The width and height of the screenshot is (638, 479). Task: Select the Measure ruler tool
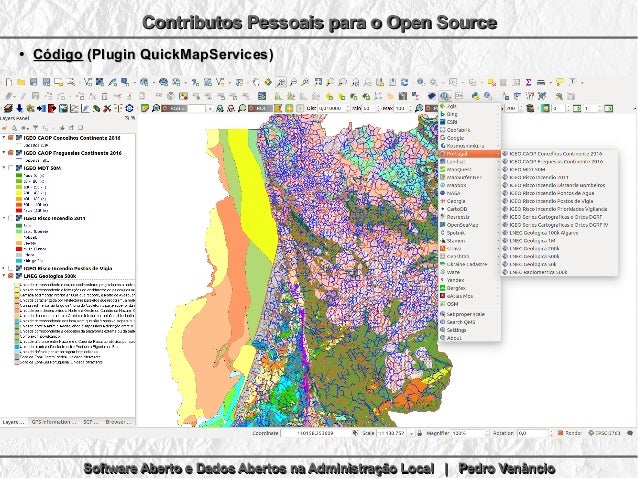[541, 82]
